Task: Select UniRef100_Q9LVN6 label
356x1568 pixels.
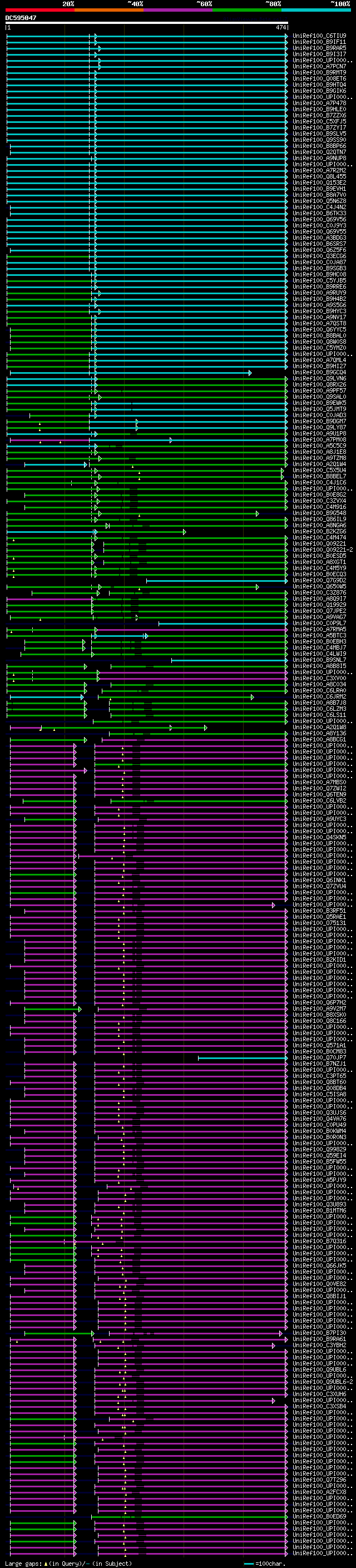Action: 319,379
